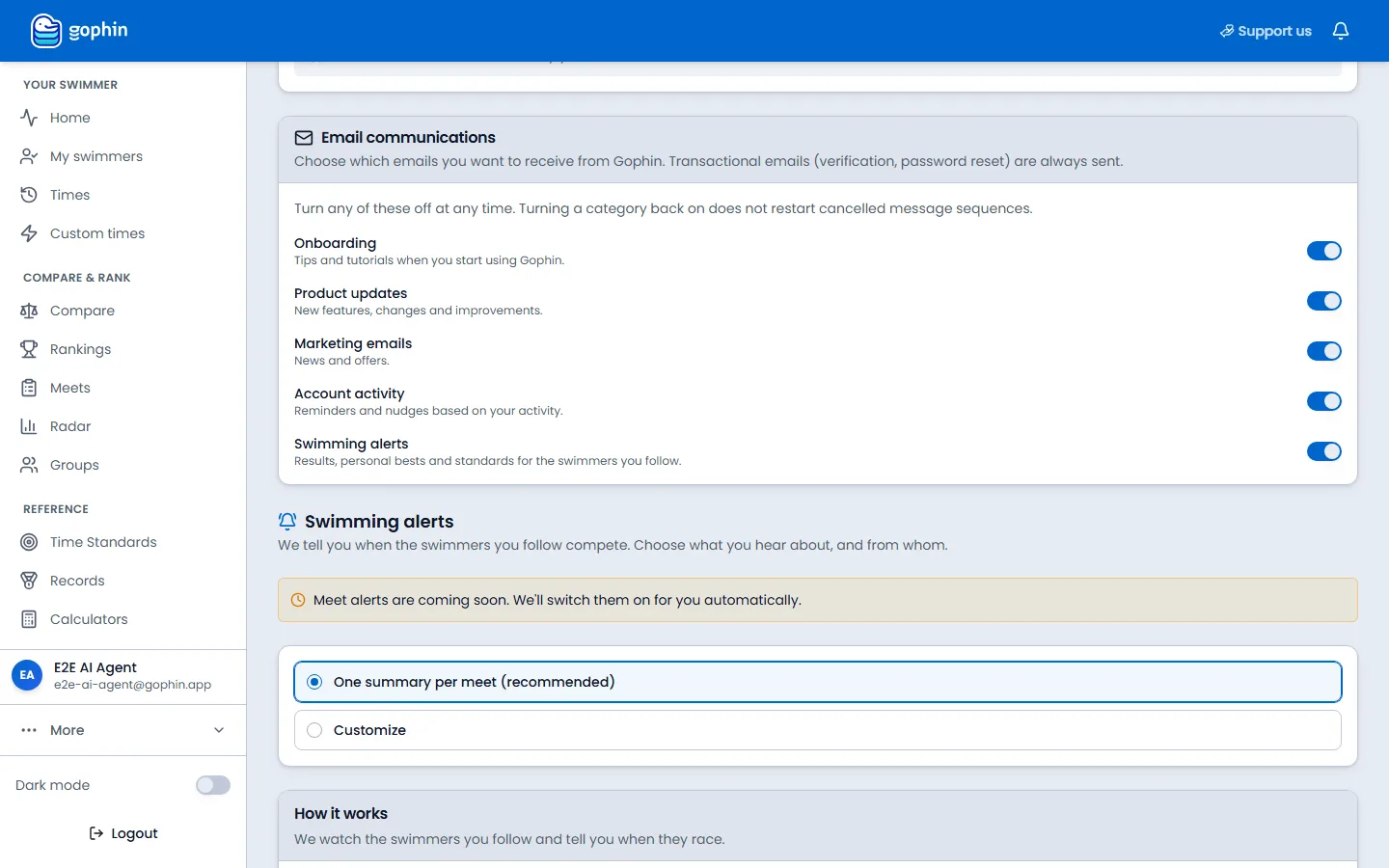Click the More ellipsis icon
The height and width of the screenshot is (868, 1389).
tap(29, 730)
